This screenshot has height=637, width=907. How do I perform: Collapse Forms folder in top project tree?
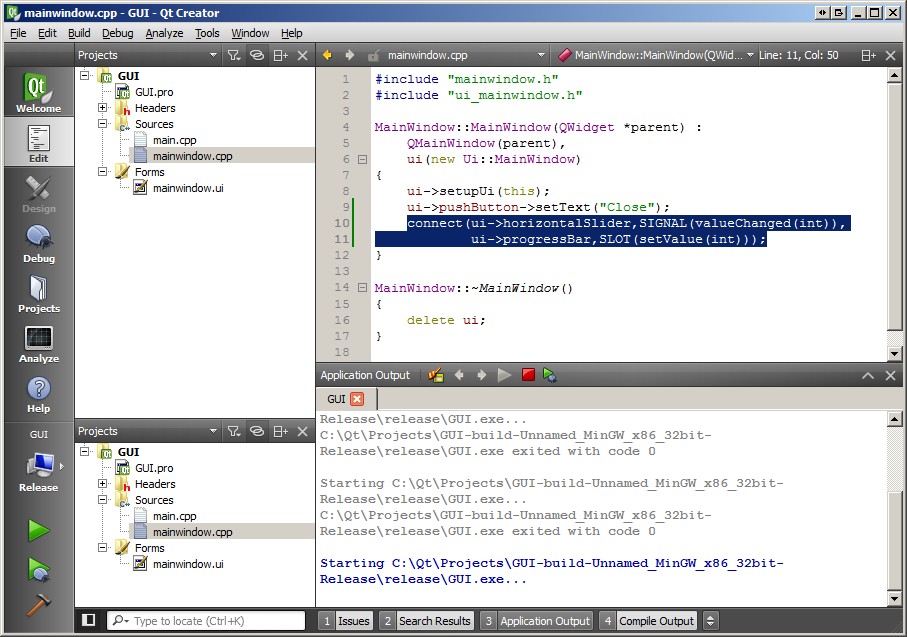[x=102, y=171]
